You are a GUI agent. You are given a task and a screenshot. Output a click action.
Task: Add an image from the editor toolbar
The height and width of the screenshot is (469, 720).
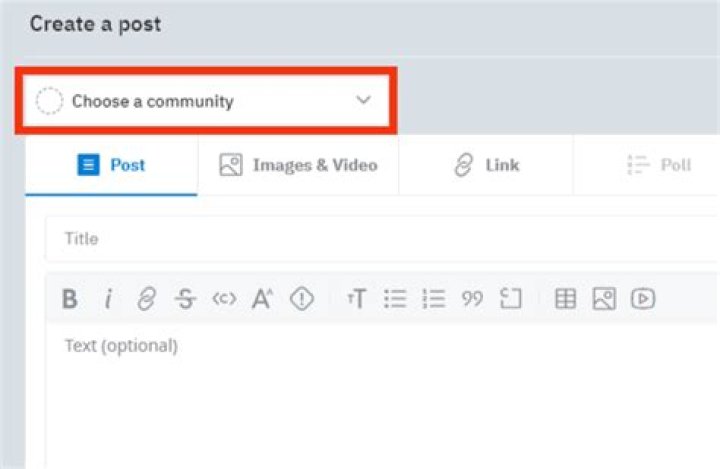(x=604, y=298)
